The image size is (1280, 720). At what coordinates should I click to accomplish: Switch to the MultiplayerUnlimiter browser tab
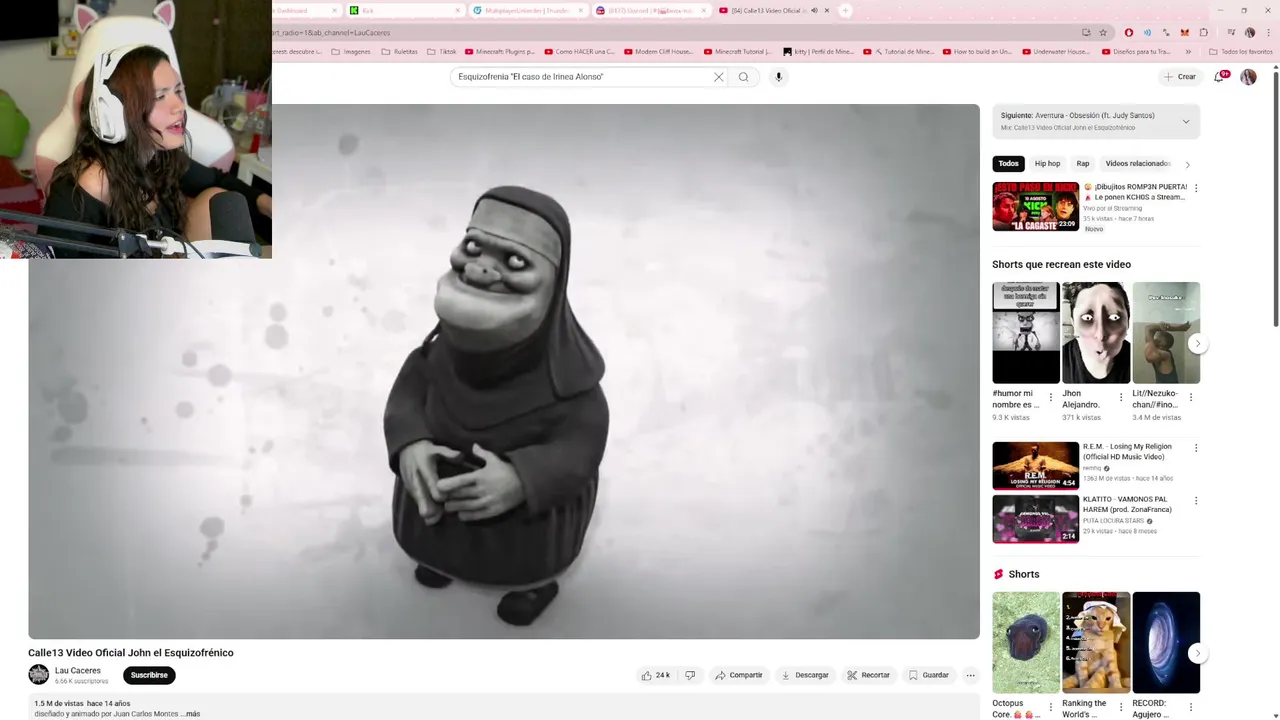click(x=527, y=10)
